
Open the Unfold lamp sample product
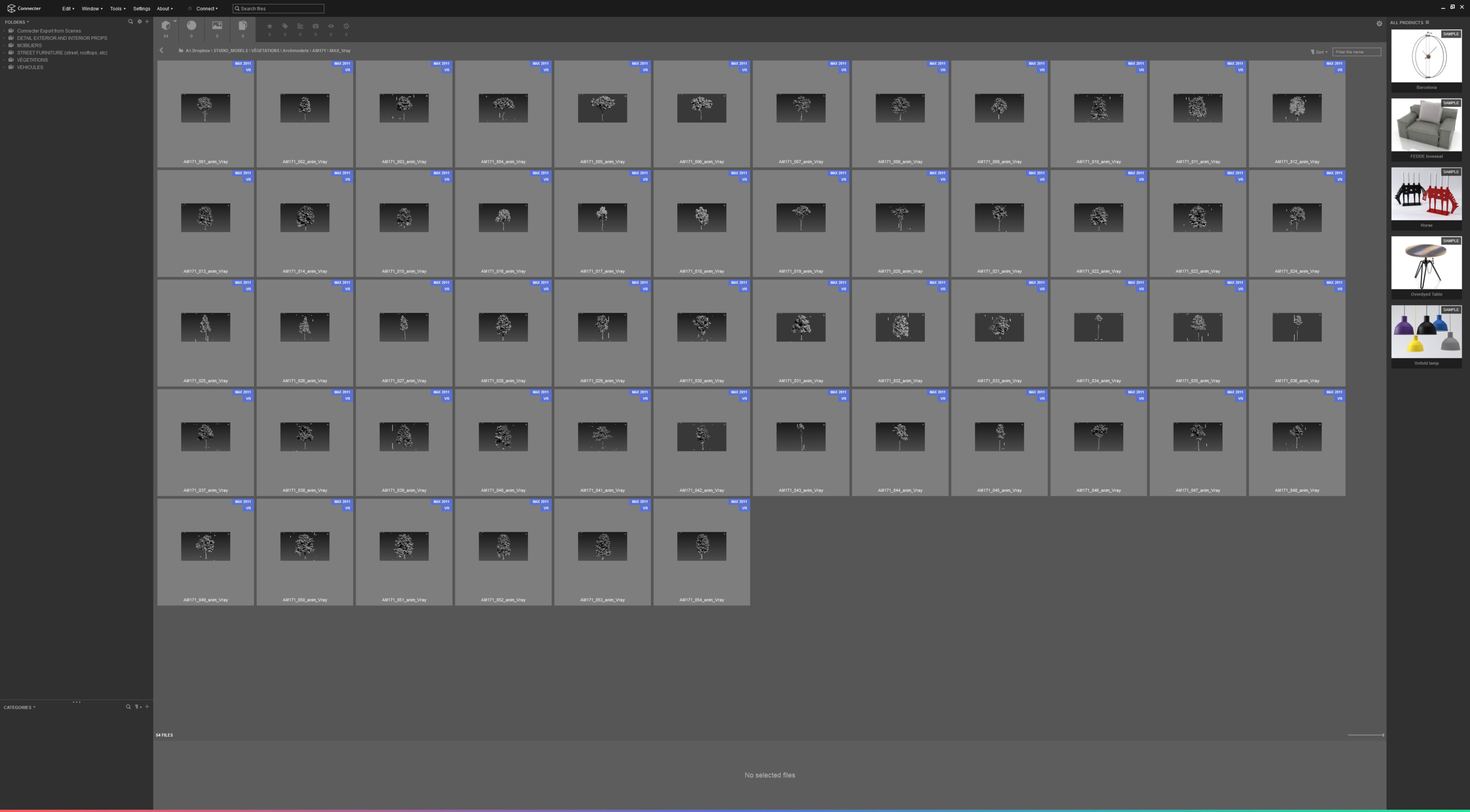tap(1426, 336)
